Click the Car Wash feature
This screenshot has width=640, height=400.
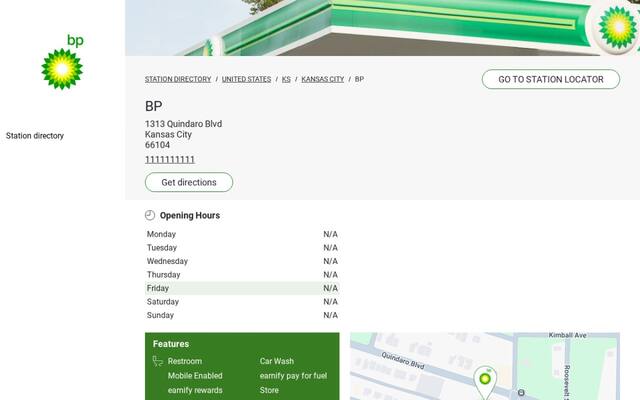coord(277,361)
